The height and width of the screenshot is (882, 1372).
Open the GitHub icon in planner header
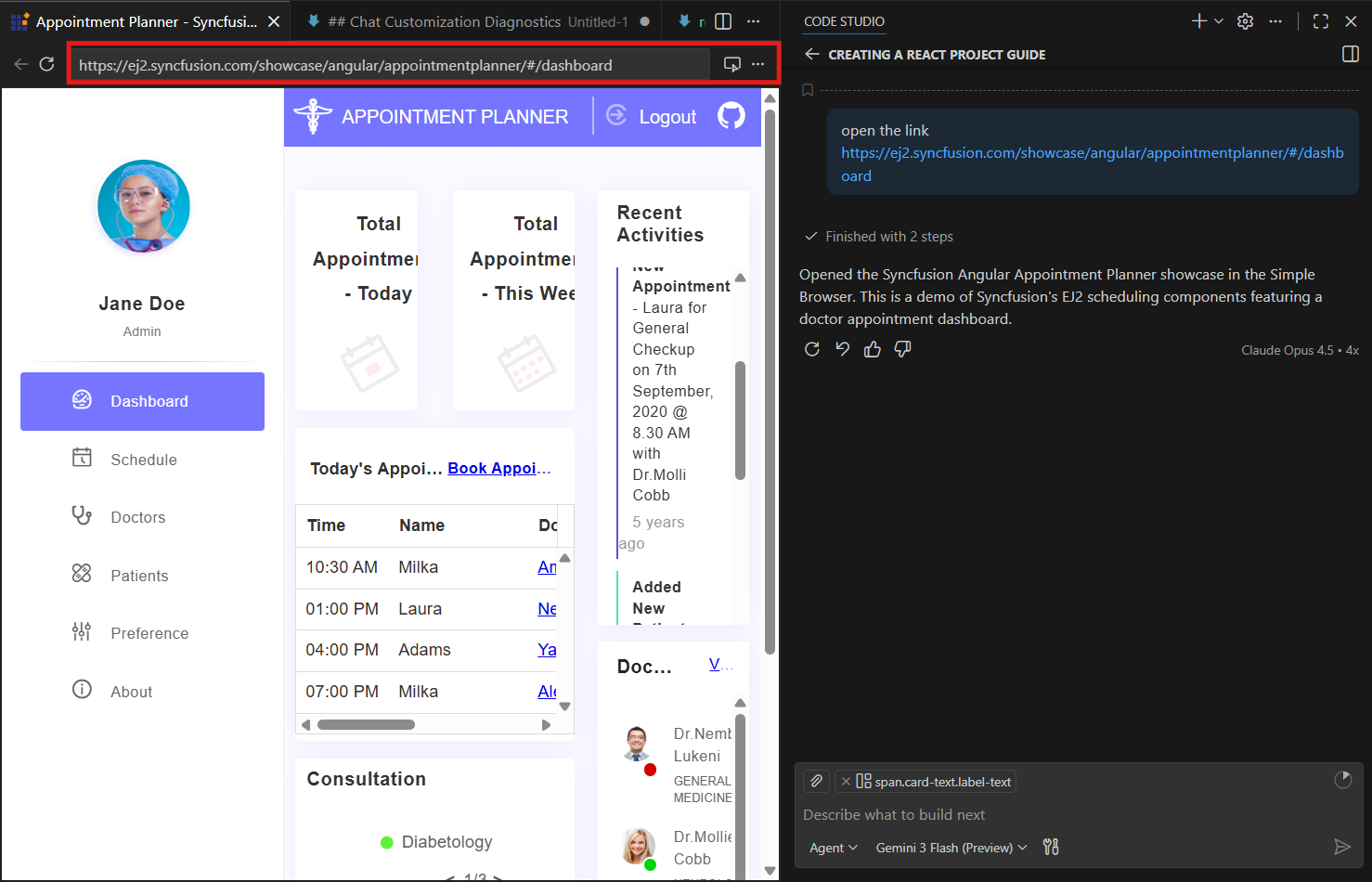point(731,116)
